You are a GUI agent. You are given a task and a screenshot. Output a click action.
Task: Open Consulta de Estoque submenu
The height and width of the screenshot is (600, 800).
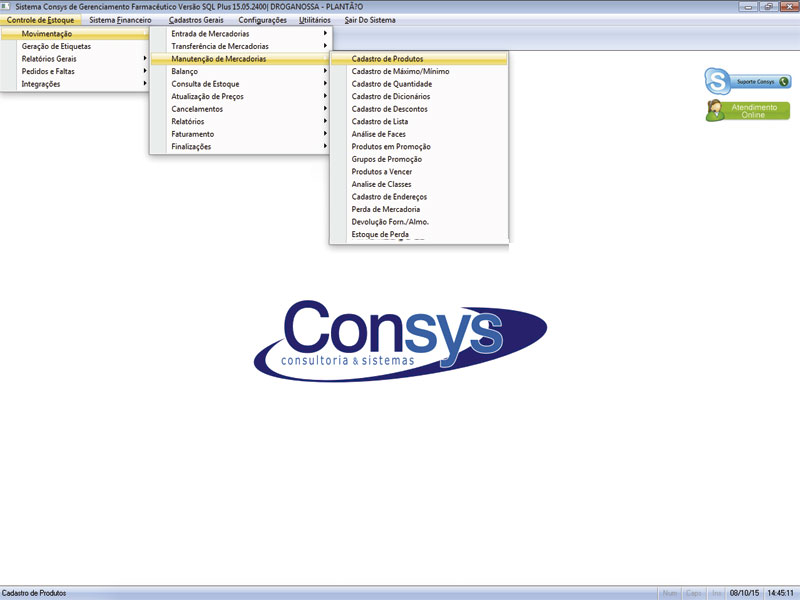point(240,84)
